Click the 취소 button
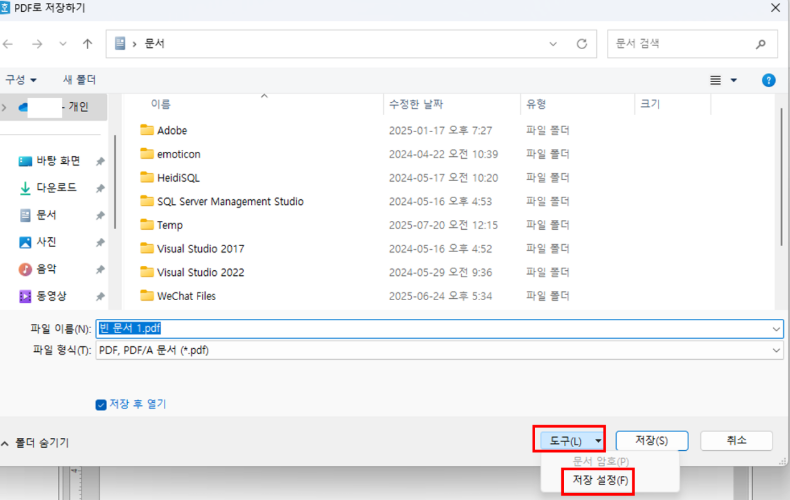This screenshot has height=500, width=790. 736,441
